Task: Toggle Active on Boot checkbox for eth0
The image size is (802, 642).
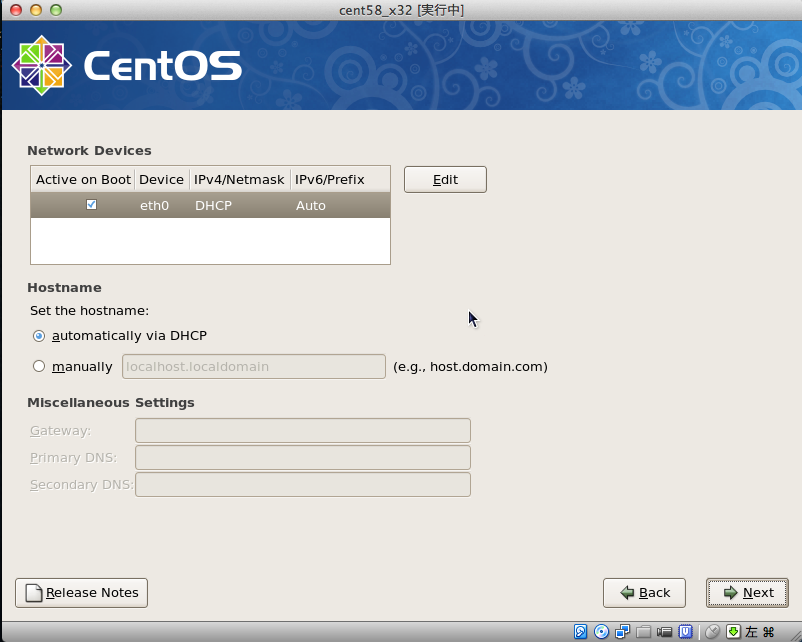Action: point(92,205)
